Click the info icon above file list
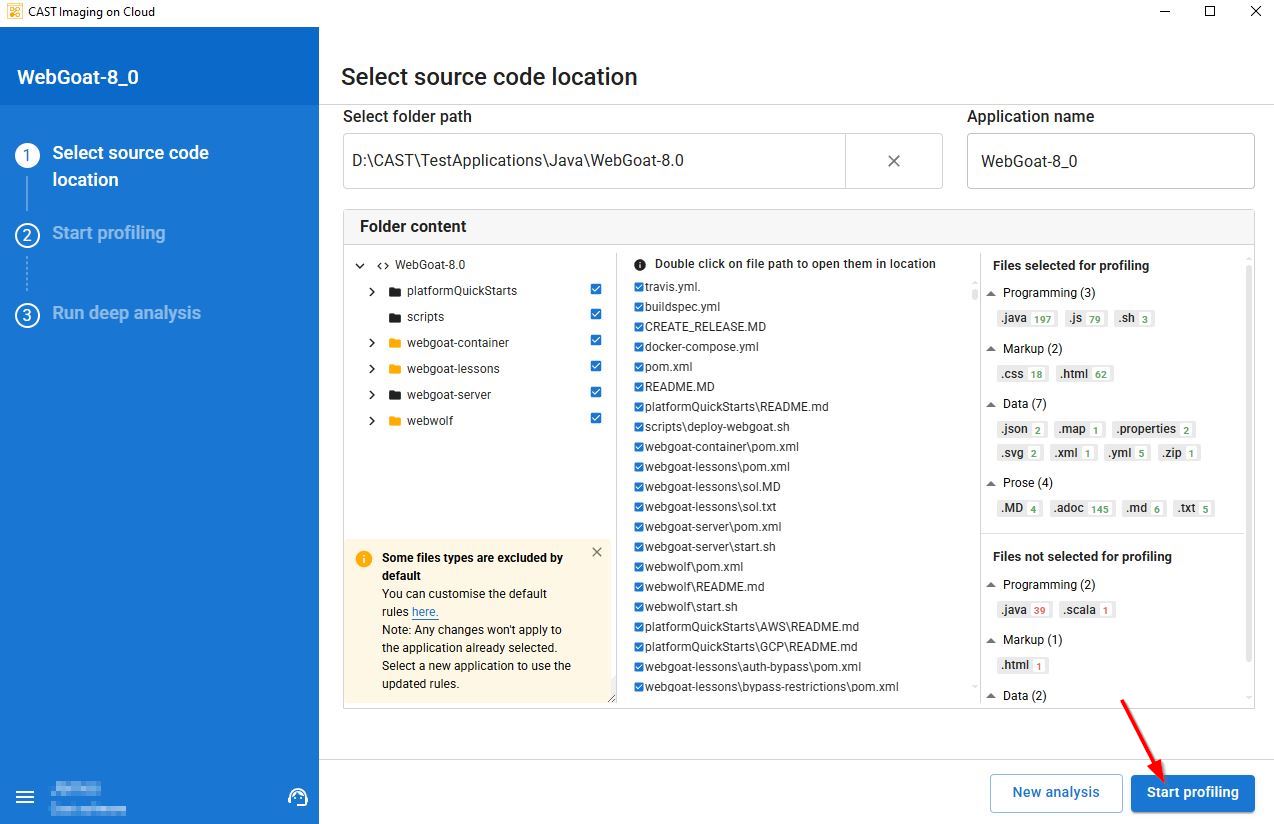The image size is (1274, 824). 640,265
